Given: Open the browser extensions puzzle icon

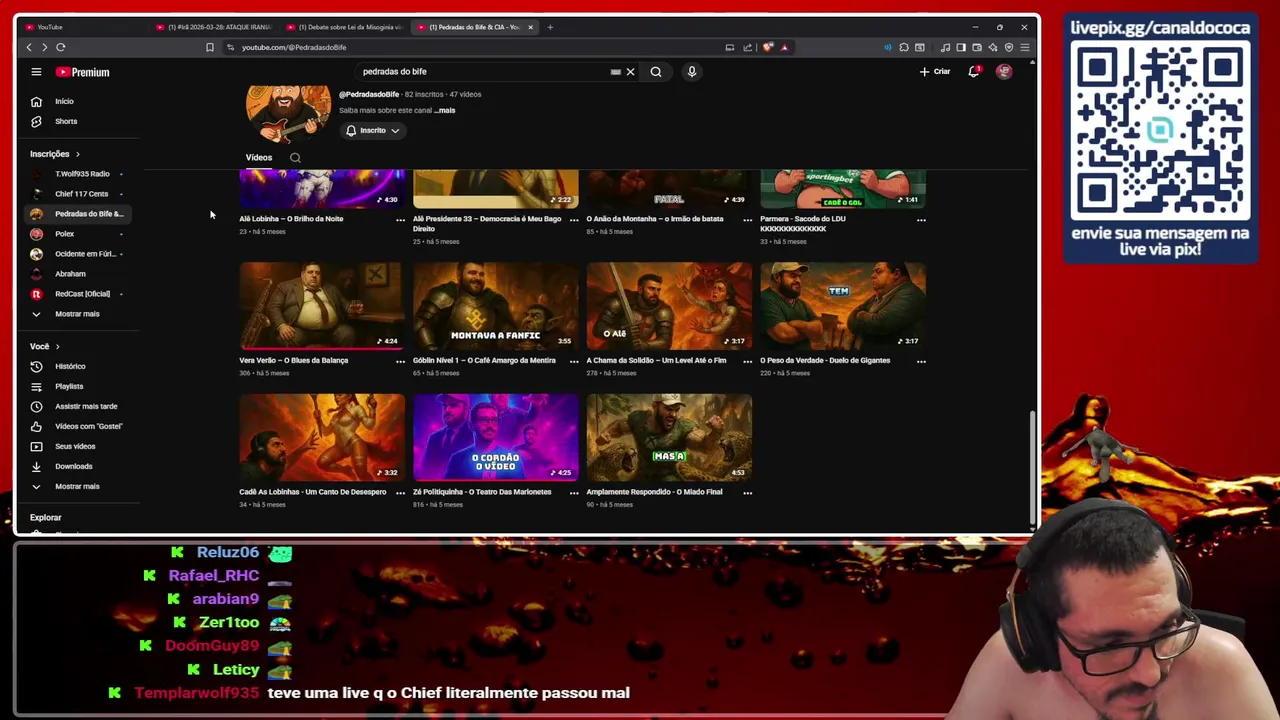Looking at the screenshot, I should tap(904, 47).
